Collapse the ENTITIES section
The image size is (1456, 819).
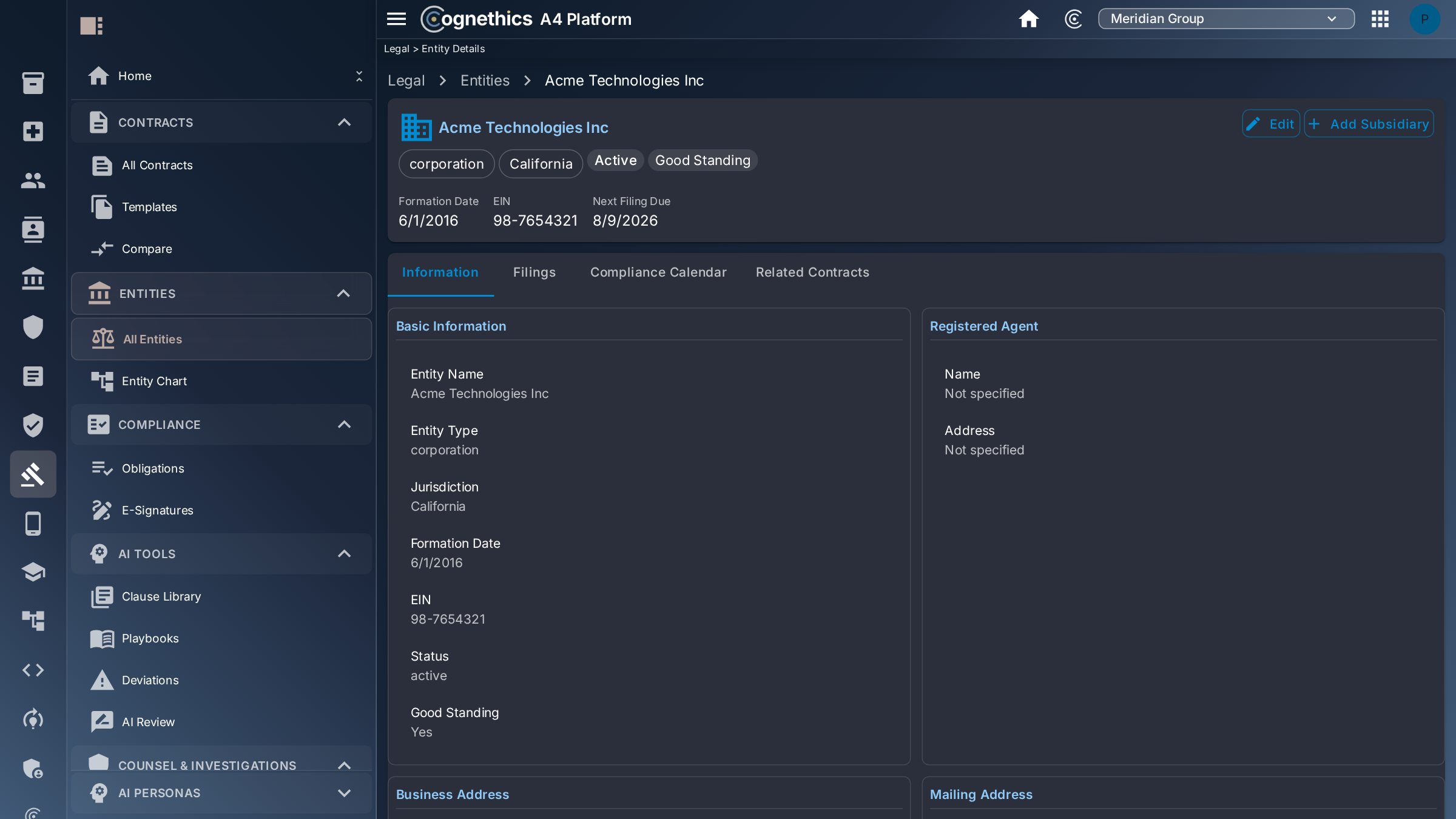pos(343,294)
